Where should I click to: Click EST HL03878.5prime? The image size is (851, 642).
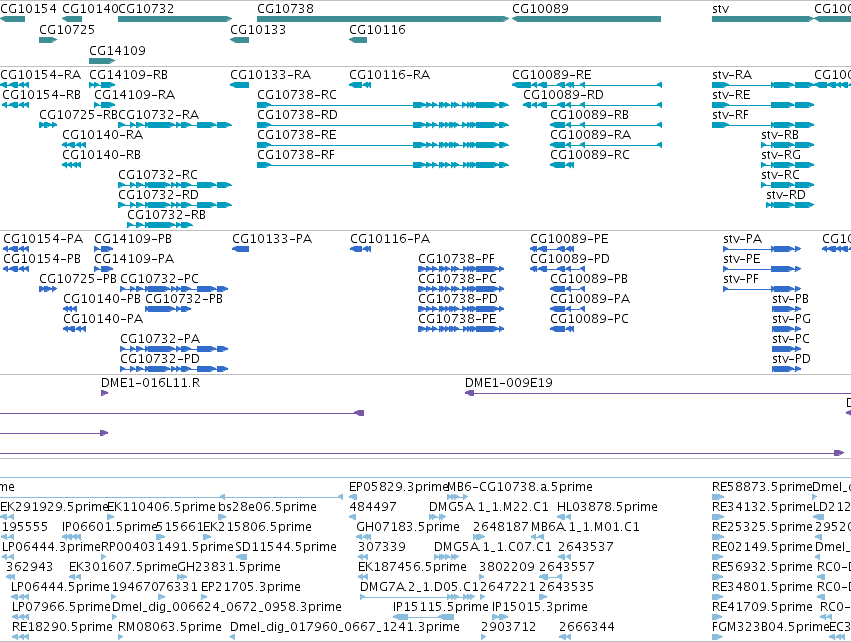coord(607,507)
